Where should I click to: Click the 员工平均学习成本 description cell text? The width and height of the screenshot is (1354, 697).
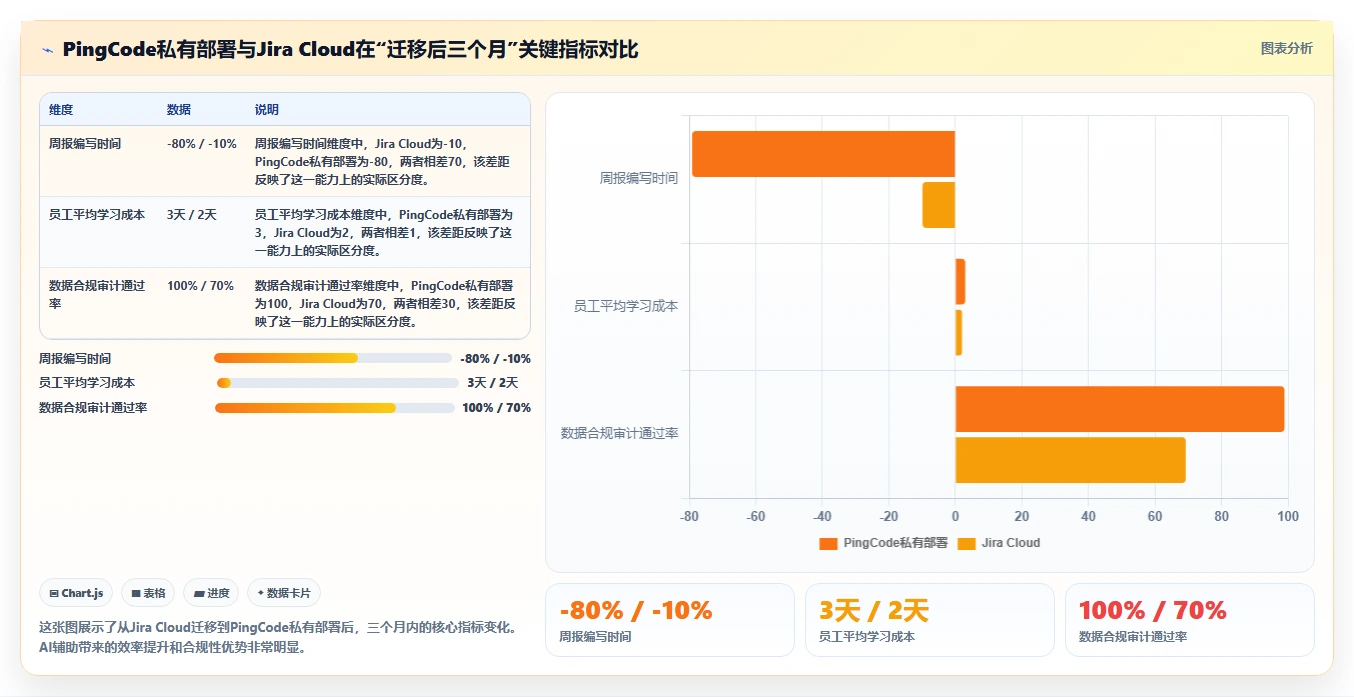[x=385, y=233]
